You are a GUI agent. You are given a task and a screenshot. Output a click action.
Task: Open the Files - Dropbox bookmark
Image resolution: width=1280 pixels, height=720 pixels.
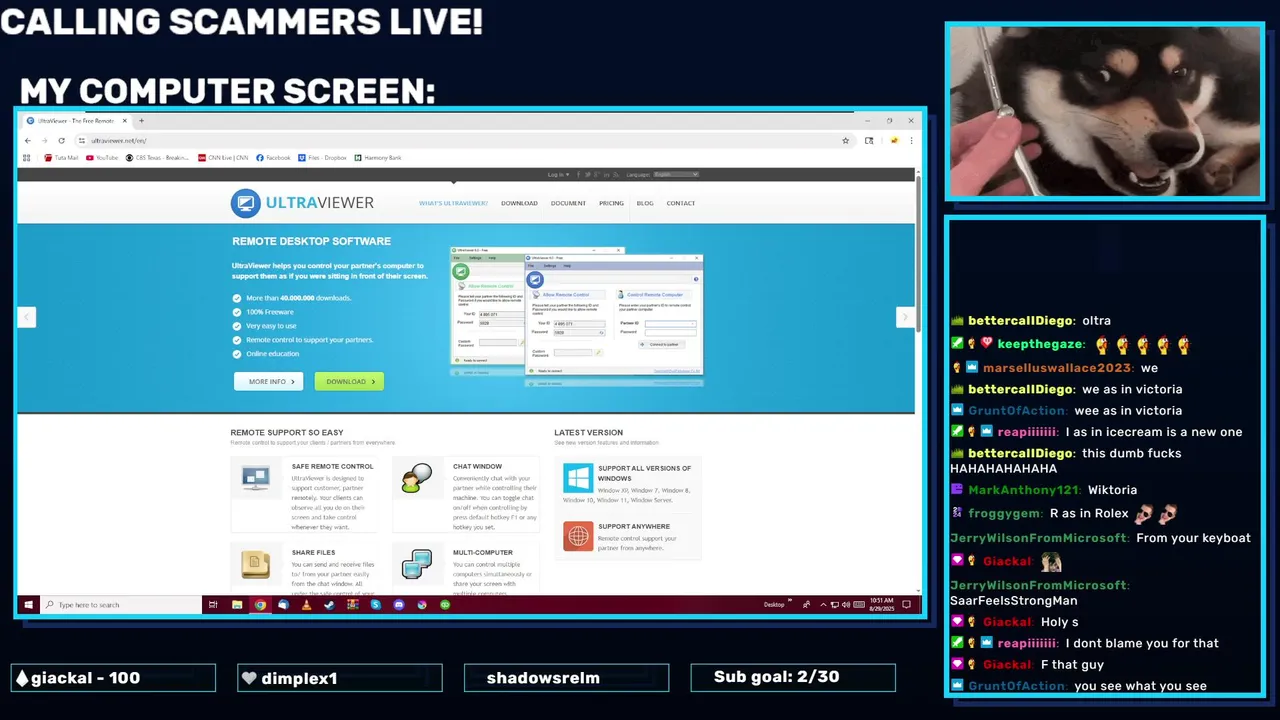coord(322,158)
